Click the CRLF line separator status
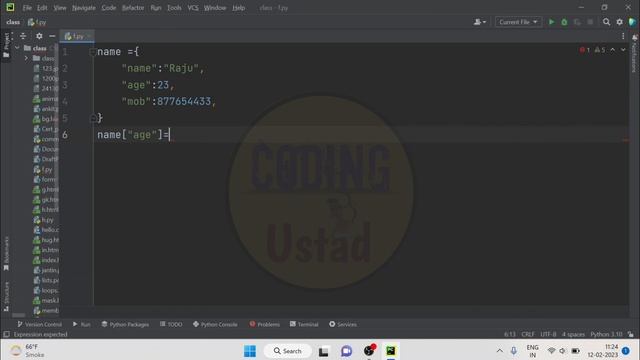The width and height of the screenshot is (640, 360). pos(528,334)
